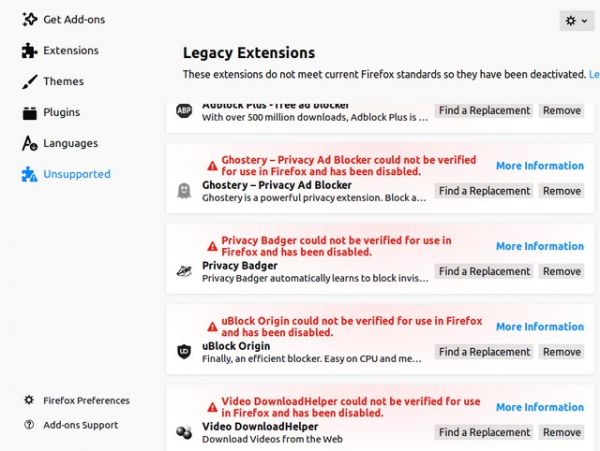Remove the Ghostery extension
The height and width of the screenshot is (451, 600).
point(561,191)
